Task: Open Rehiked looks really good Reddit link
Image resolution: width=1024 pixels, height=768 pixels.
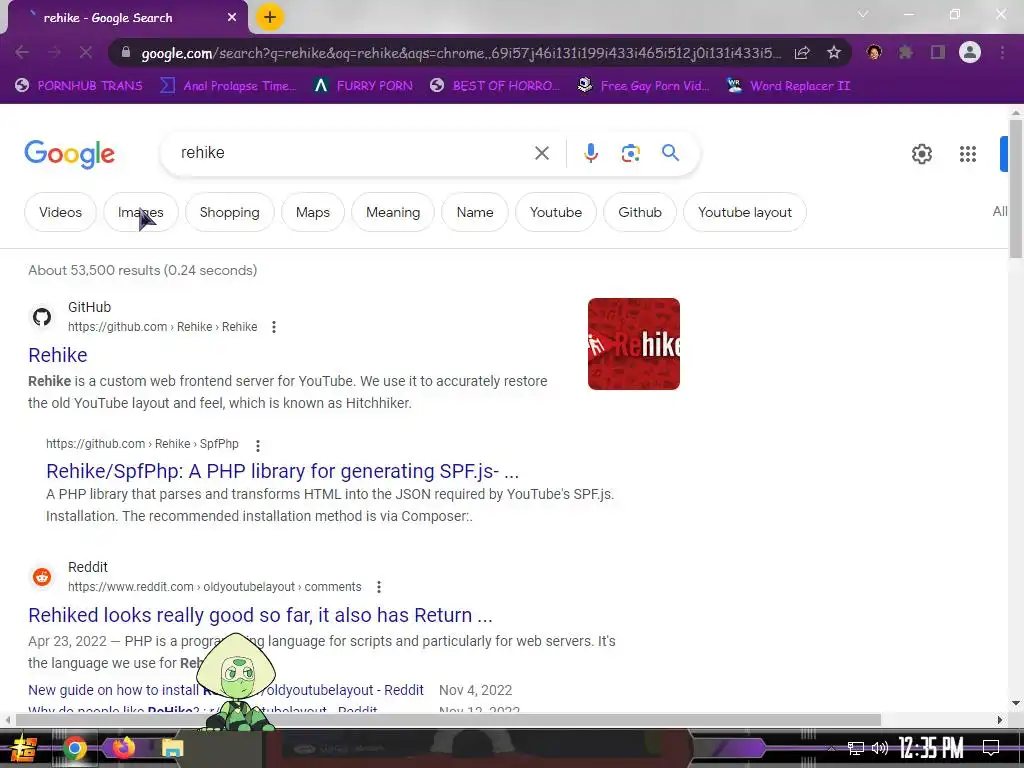Action: pos(260,615)
